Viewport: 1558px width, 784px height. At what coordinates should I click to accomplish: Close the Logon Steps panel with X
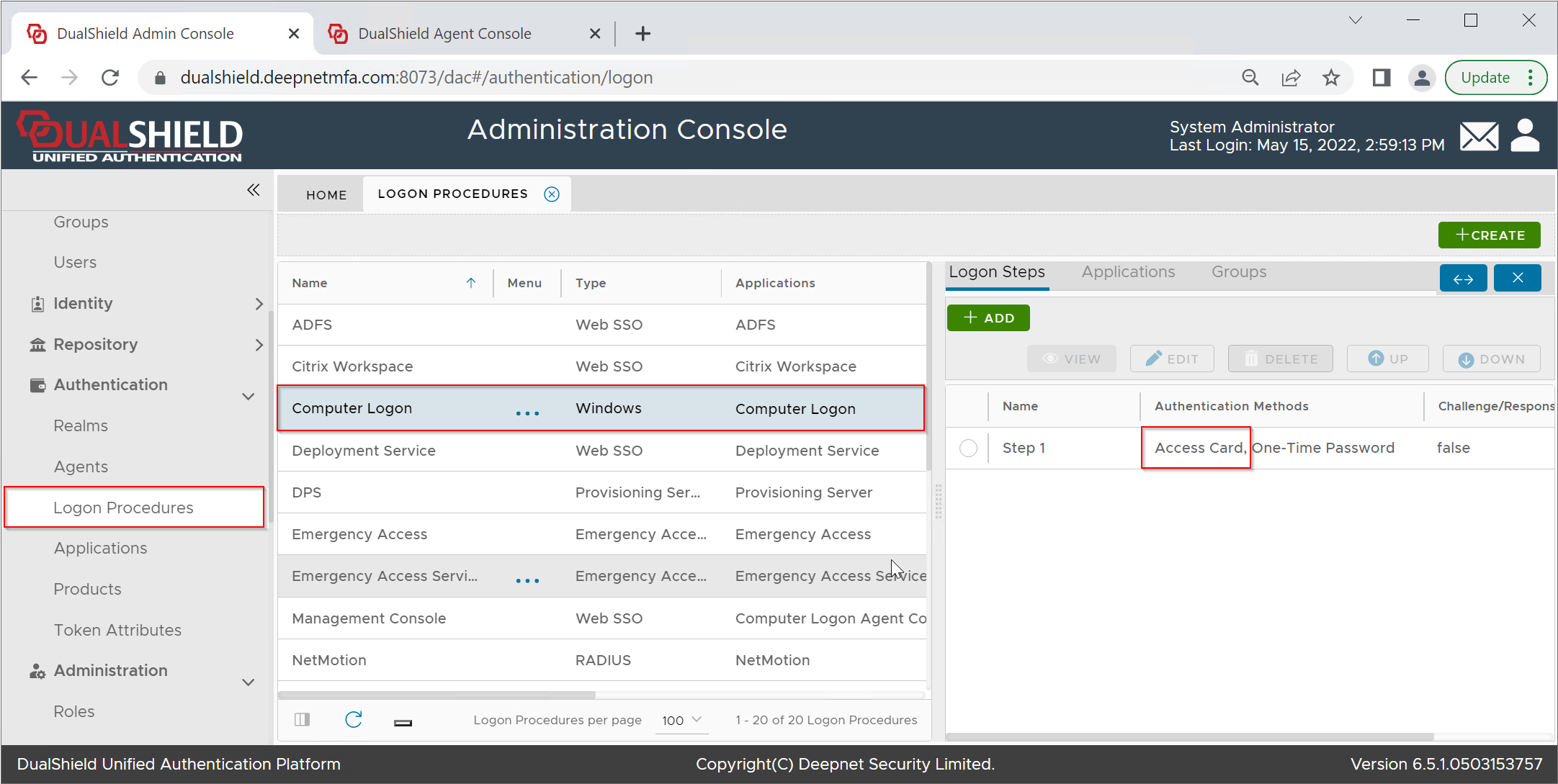[x=1517, y=279]
